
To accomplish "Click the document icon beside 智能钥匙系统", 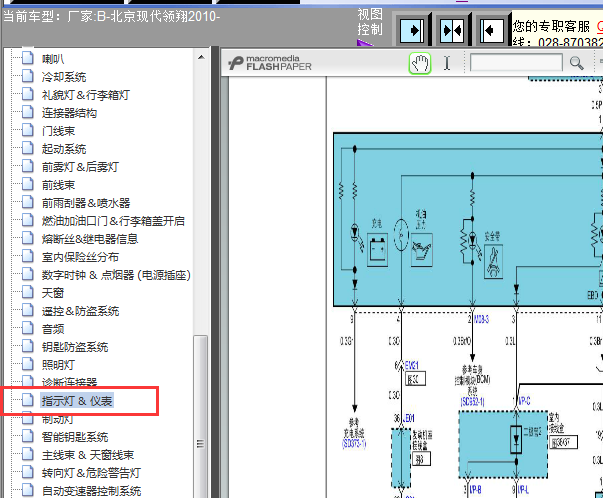I will click(x=28, y=436).
